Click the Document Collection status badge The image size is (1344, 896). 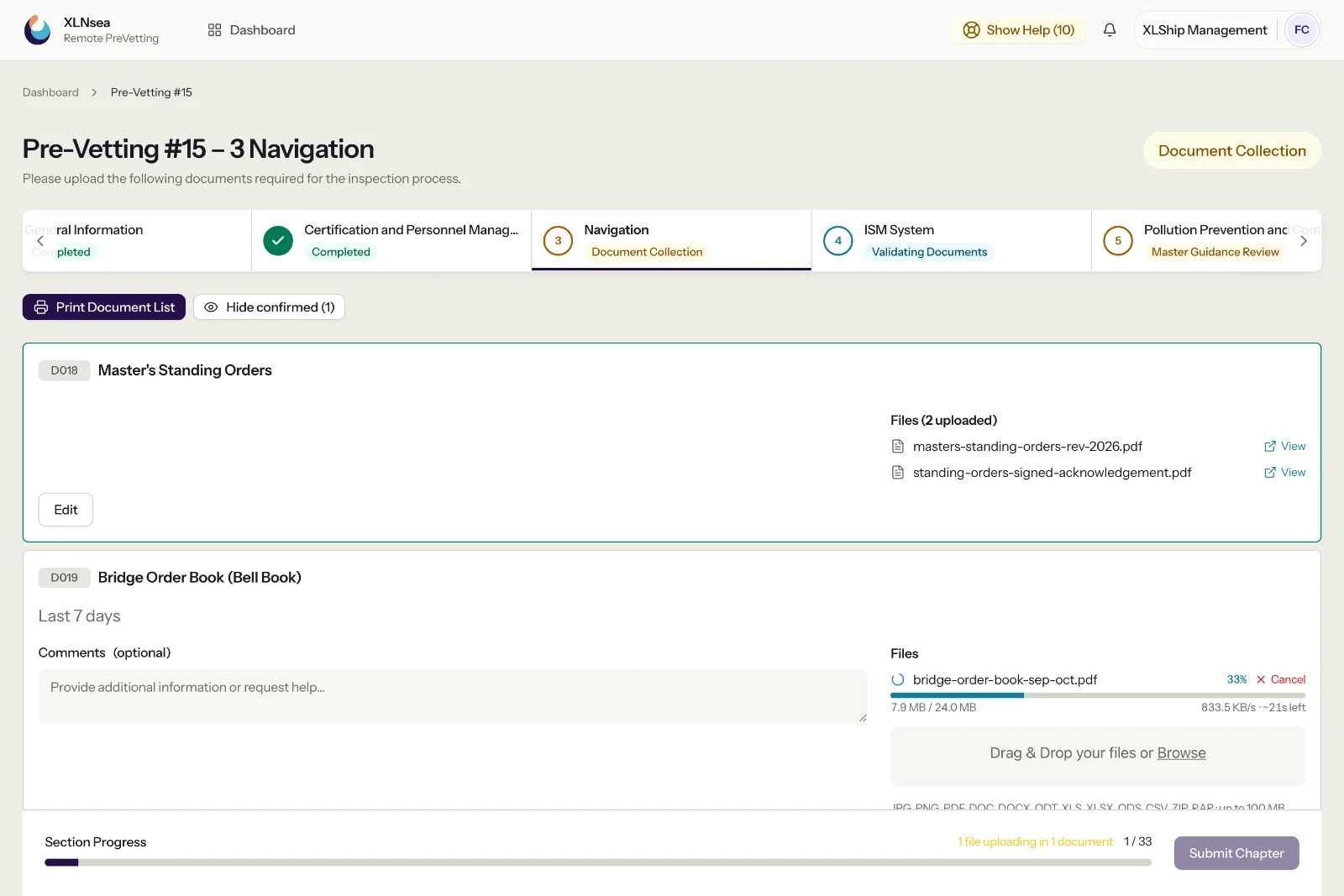click(x=1232, y=151)
